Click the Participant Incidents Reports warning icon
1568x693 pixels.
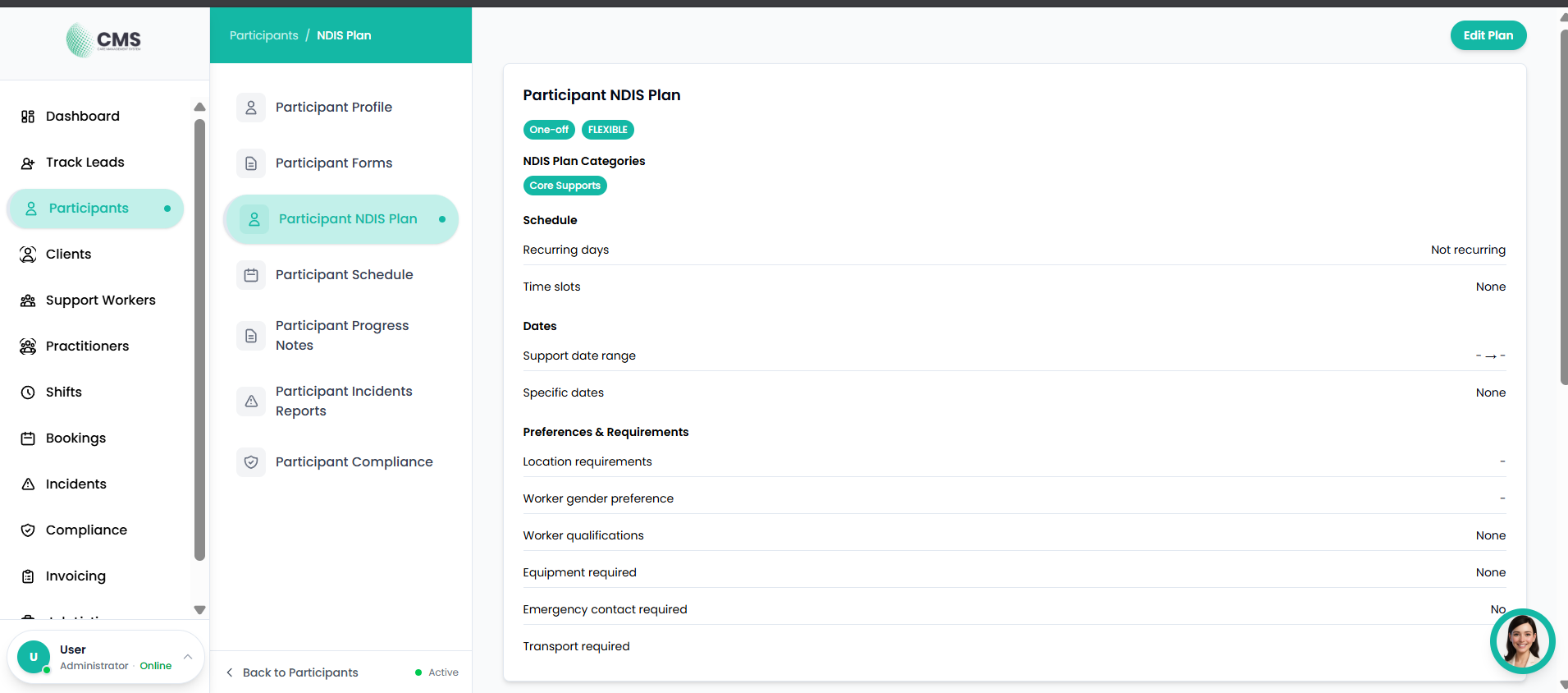click(251, 402)
